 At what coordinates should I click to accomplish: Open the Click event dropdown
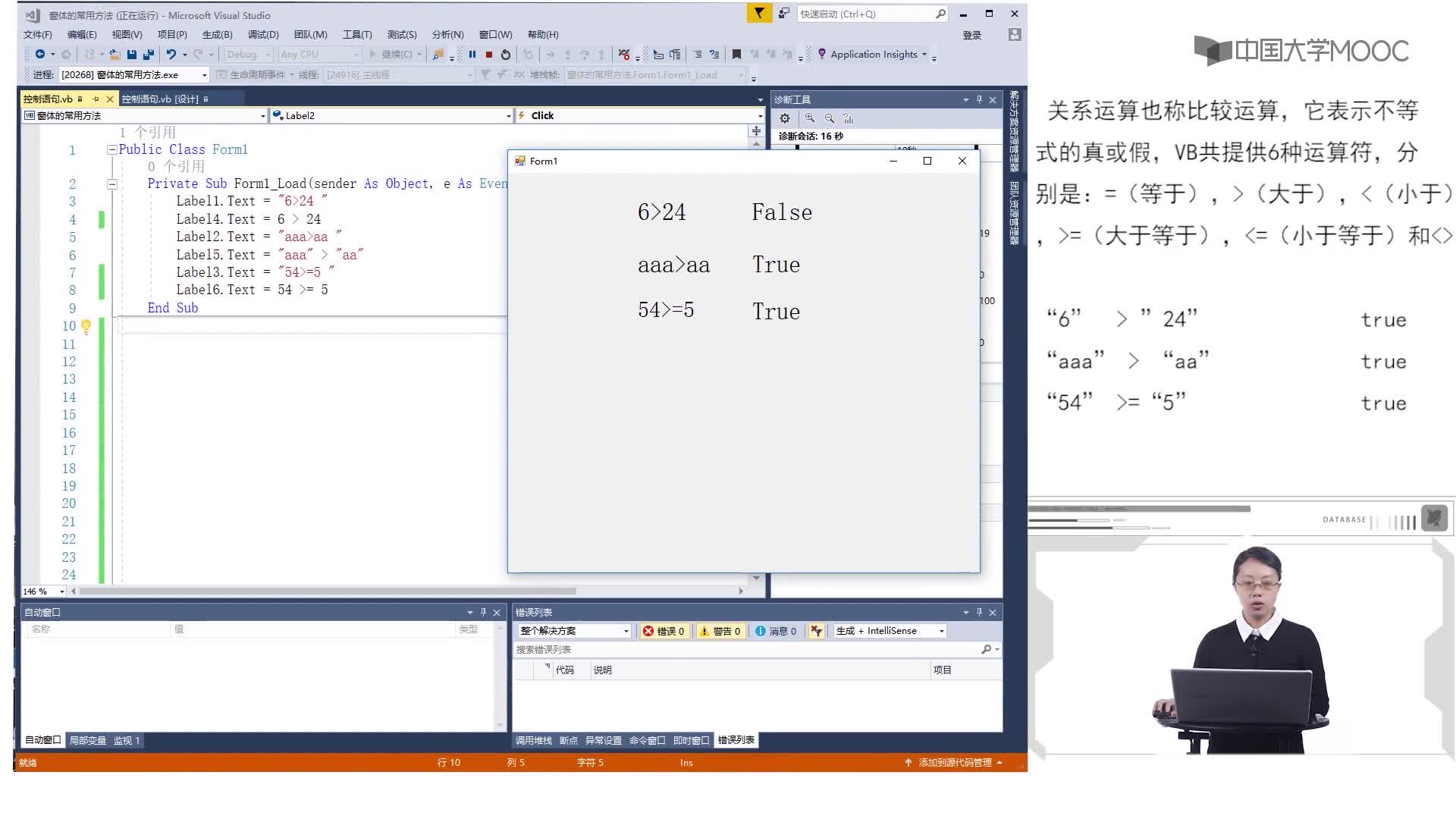[639, 116]
